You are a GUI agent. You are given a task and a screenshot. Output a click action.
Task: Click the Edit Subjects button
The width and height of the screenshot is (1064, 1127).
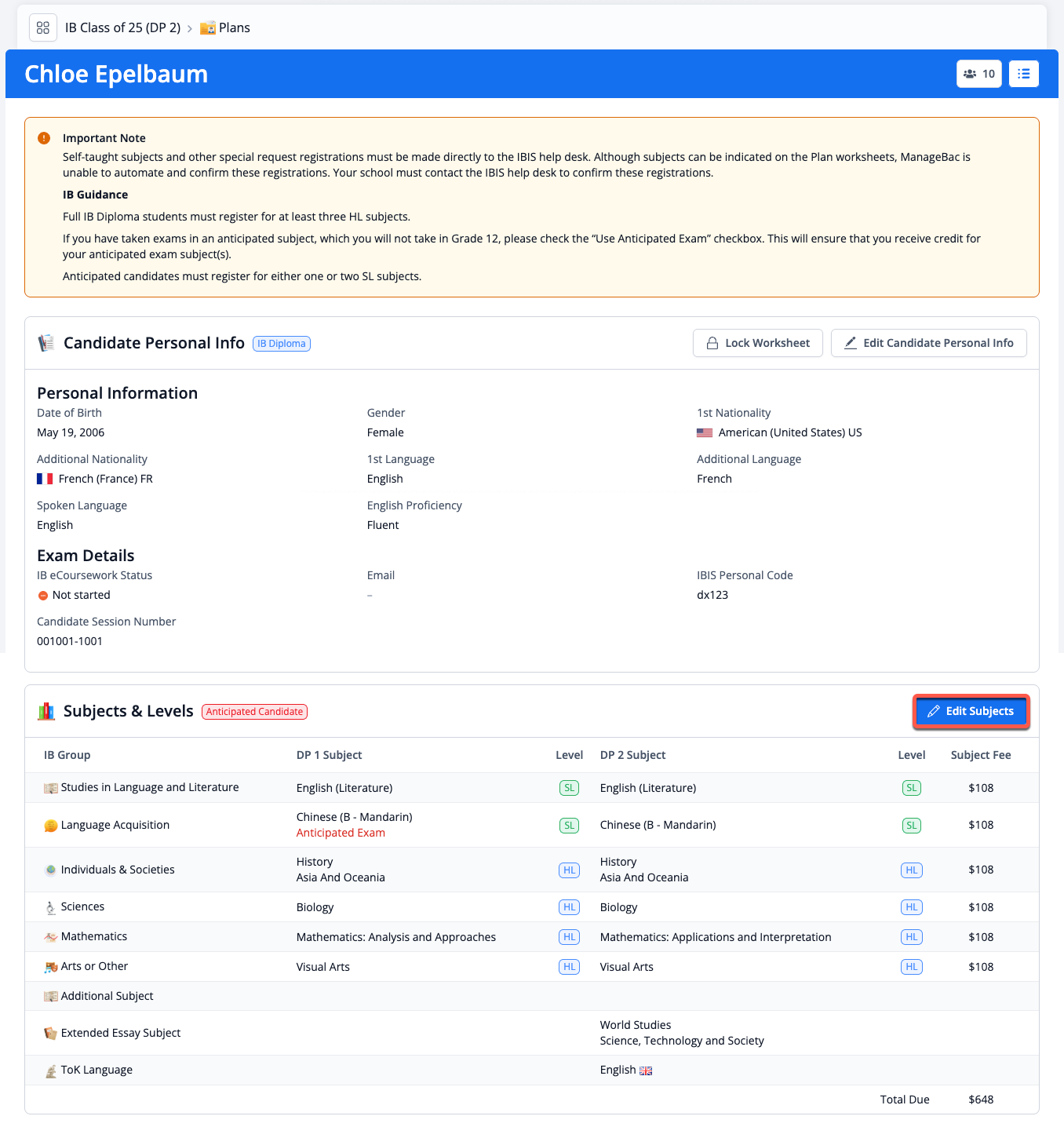pyautogui.click(x=971, y=711)
